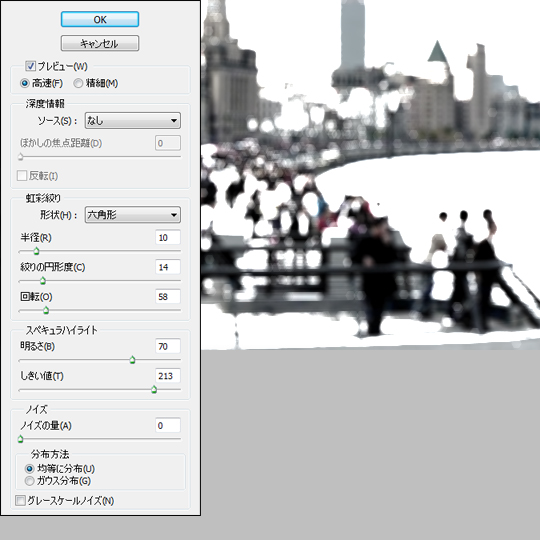This screenshot has width=540, height=540.
Task: Confirm the lens blur with OK
Action: pos(100,19)
